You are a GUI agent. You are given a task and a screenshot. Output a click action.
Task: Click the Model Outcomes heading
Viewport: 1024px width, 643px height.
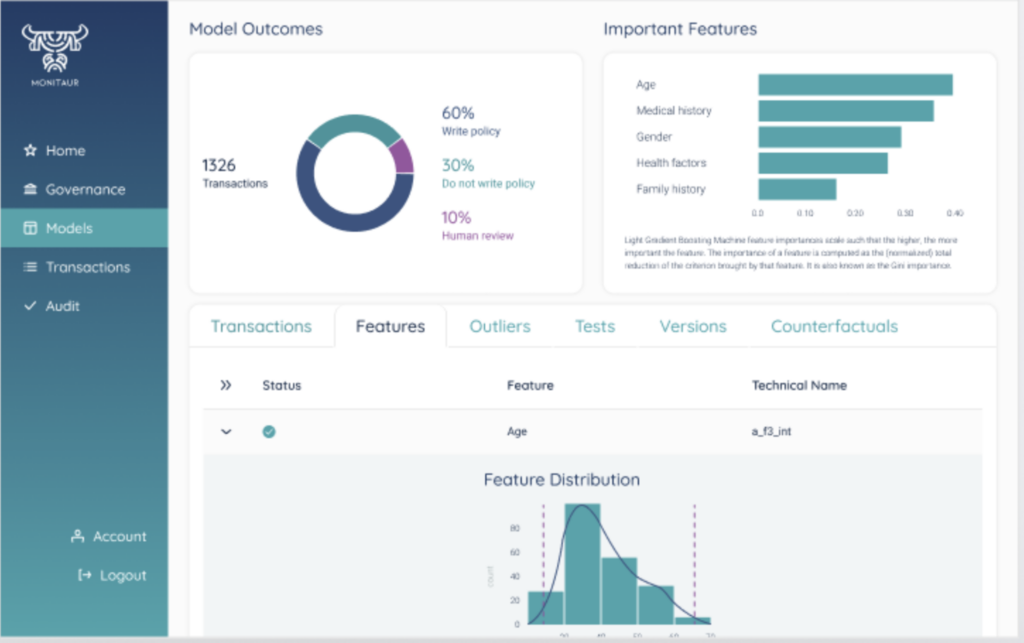(x=256, y=29)
